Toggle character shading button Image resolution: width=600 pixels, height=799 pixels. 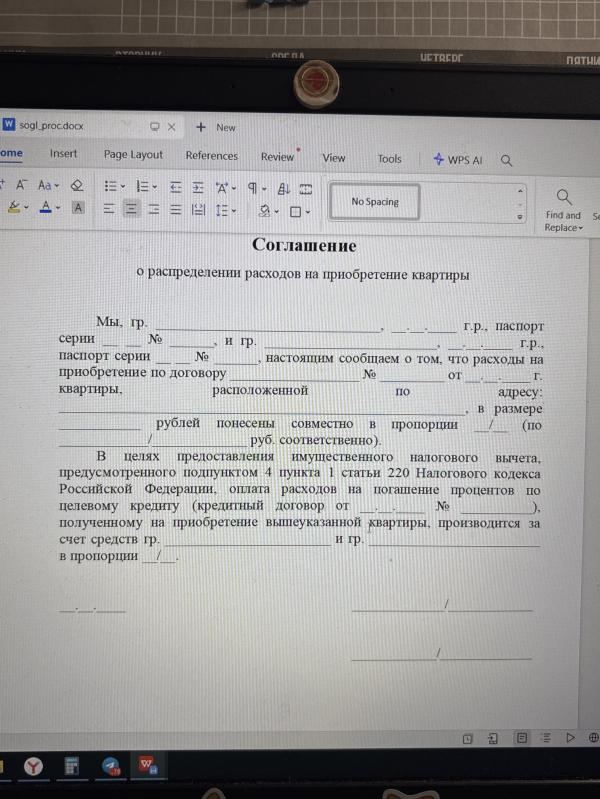[78, 209]
